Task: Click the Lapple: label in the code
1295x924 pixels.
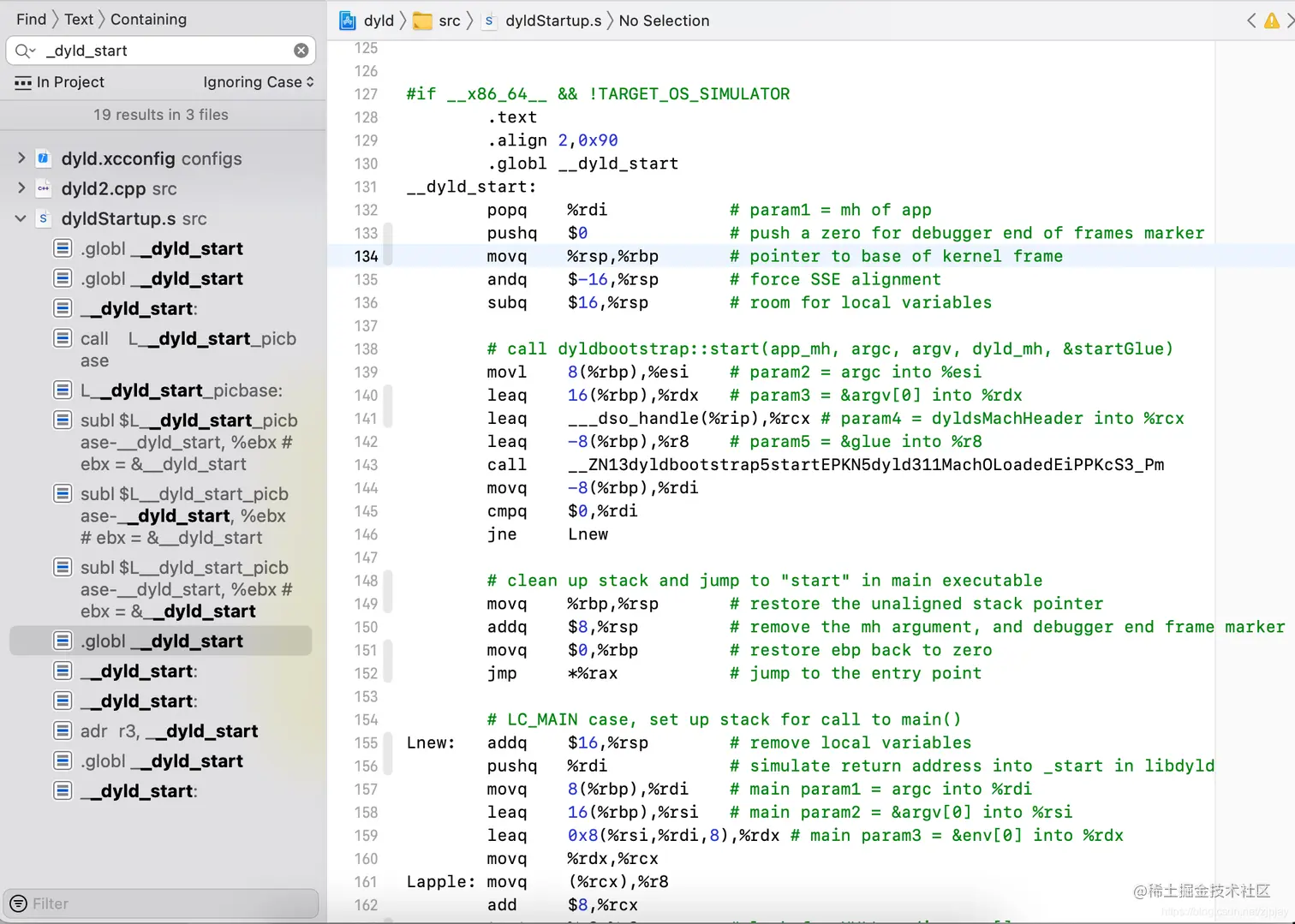Action: (440, 881)
